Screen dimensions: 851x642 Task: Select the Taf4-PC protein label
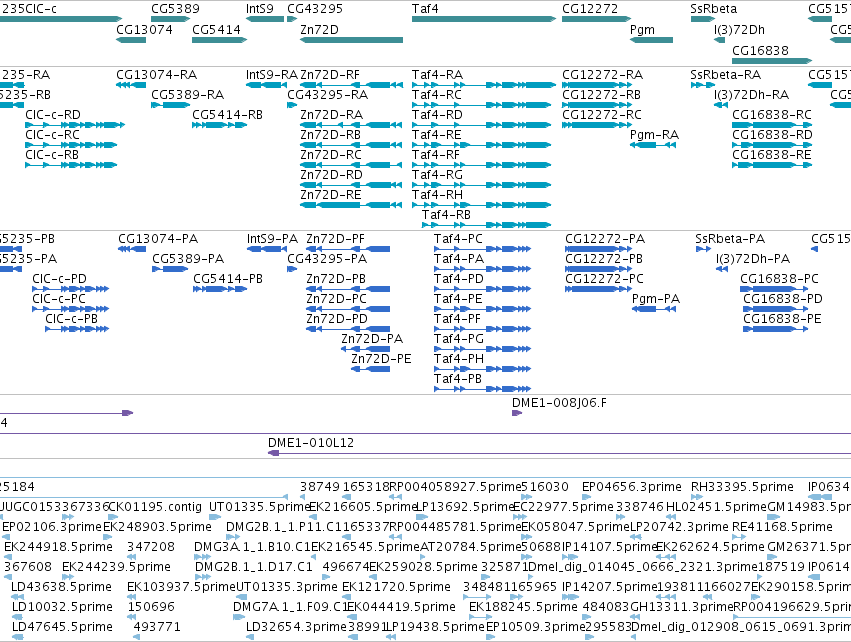pos(459,239)
